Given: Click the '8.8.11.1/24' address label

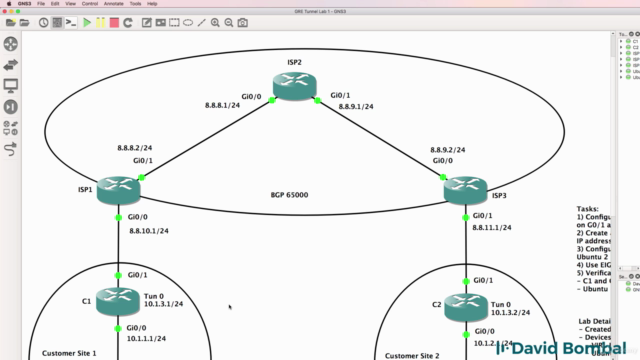Looking at the screenshot, I should click(492, 228).
